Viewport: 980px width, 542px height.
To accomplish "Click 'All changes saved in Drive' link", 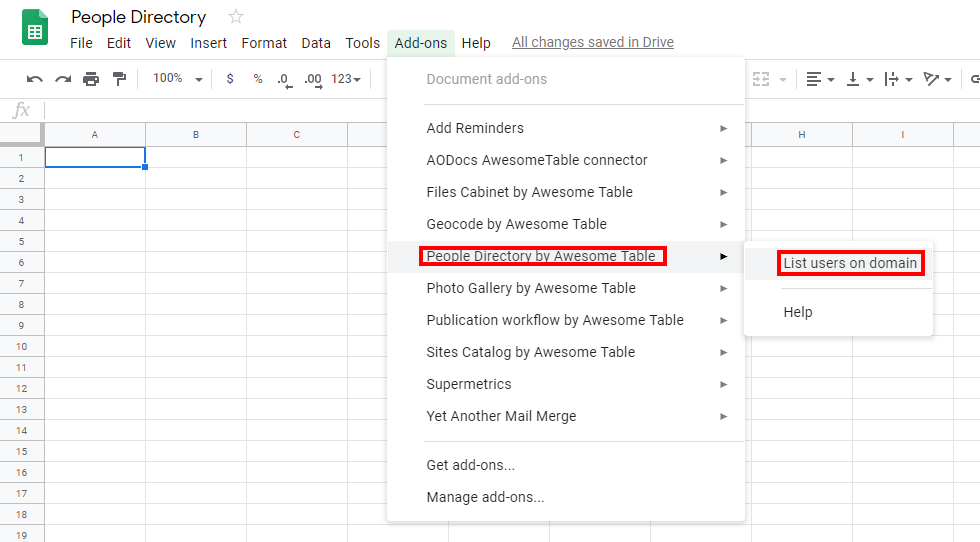I will [592, 42].
